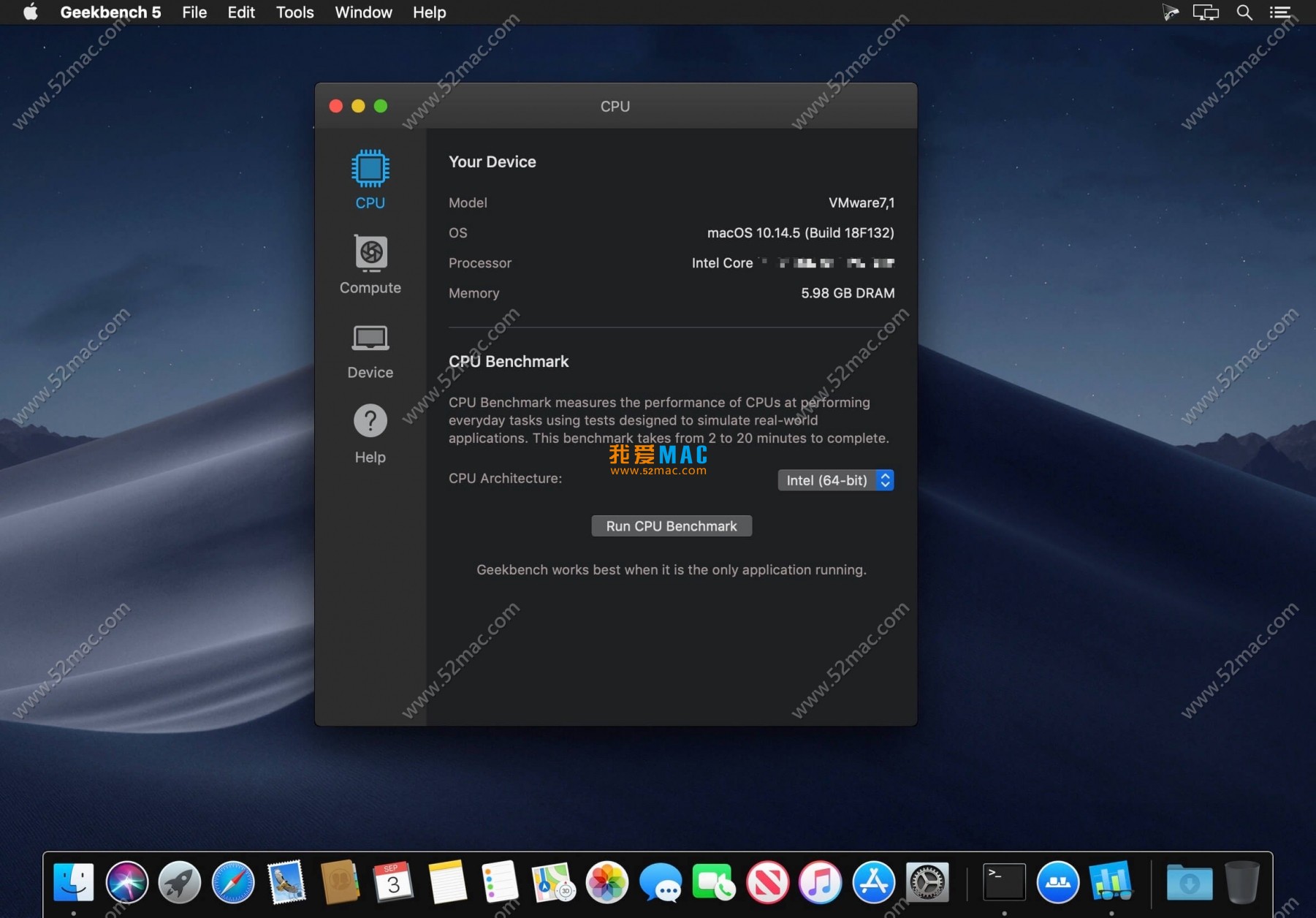Open the Tools menu
This screenshot has width=1316, height=918.
click(x=294, y=12)
